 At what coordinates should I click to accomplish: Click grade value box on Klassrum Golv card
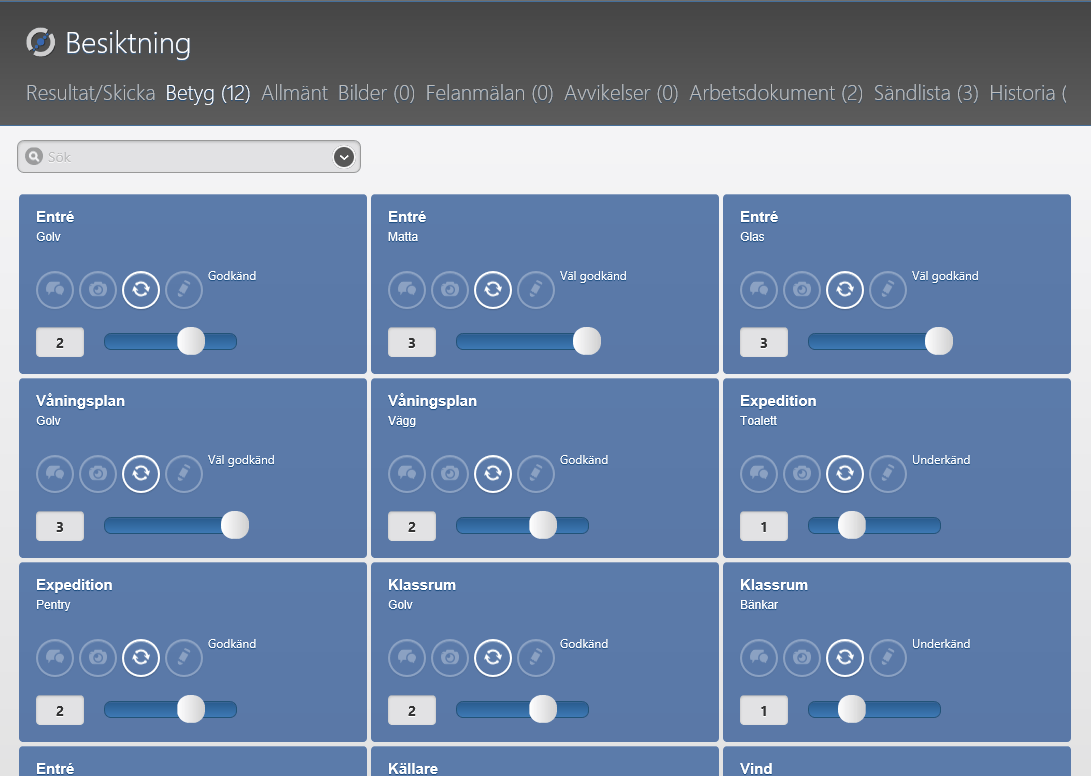[412, 711]
